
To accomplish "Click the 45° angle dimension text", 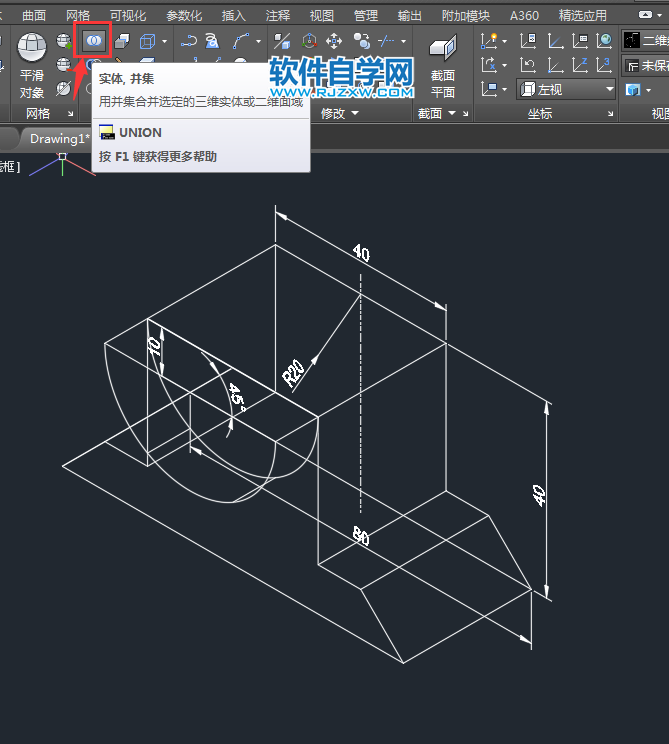I will click(x=237, y=397).
